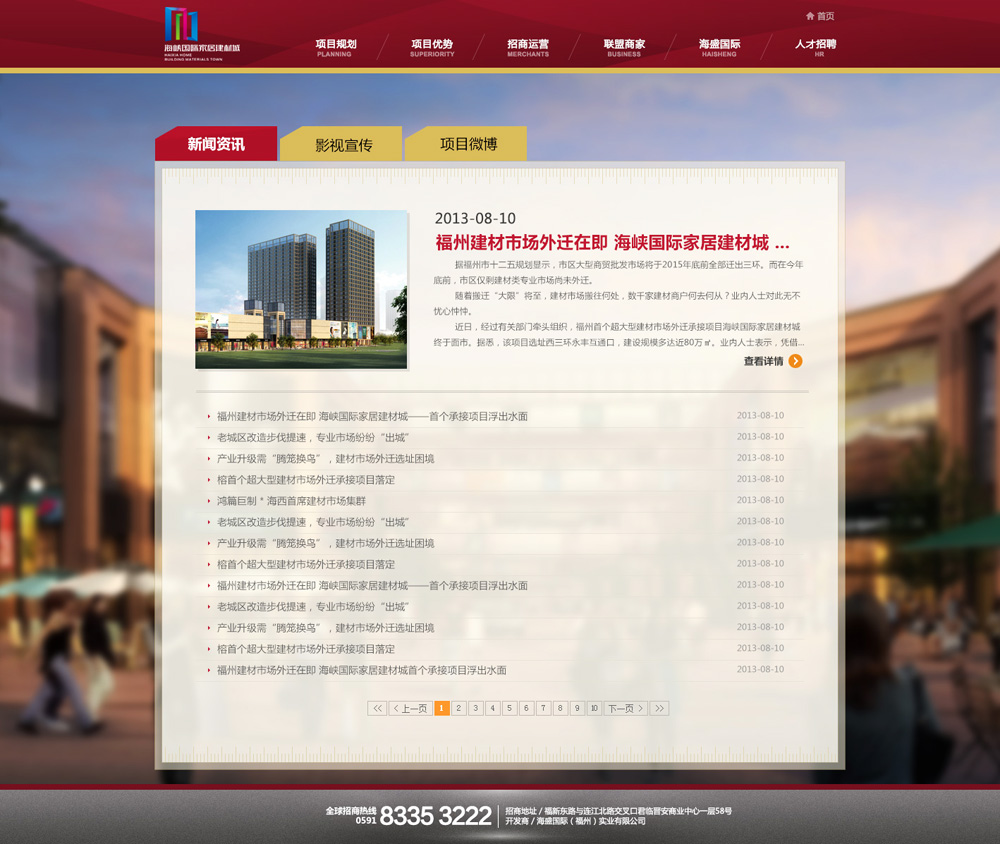Select page 1 in pagination
This screenshot has height=844, width=1000.
pyautogui.click(x=442, y=708)
